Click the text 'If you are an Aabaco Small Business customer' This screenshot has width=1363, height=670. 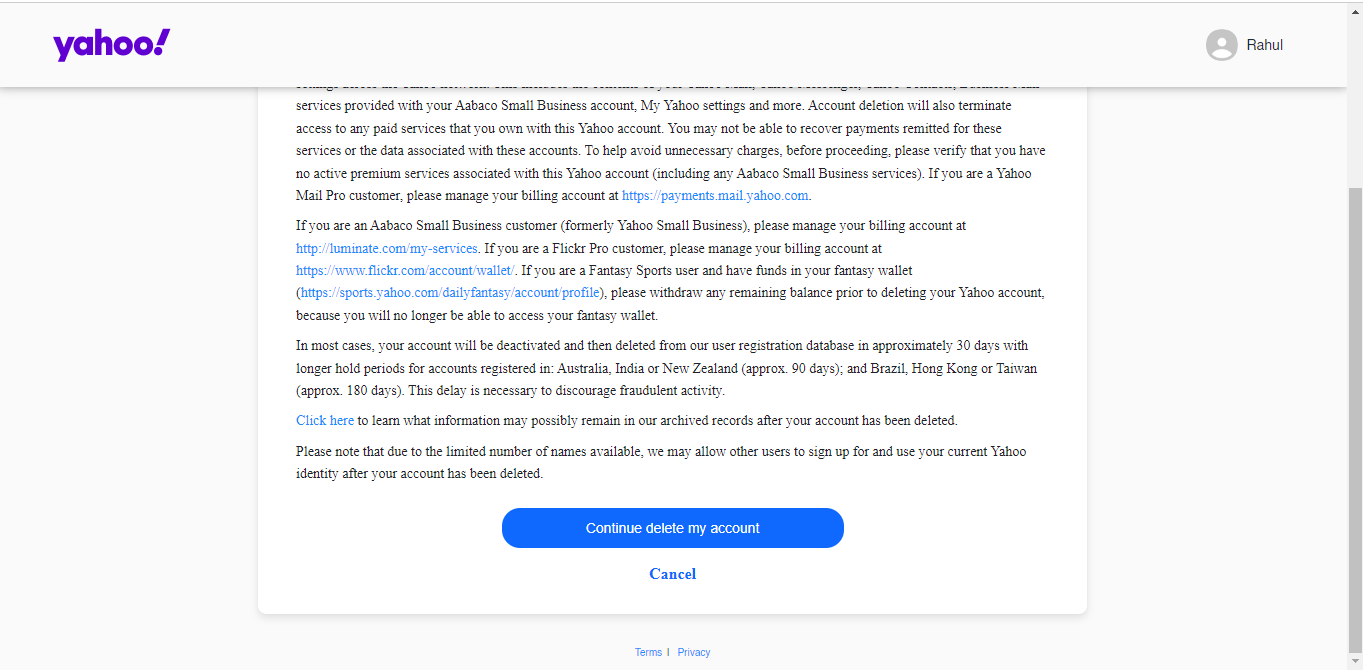[427, 226]
